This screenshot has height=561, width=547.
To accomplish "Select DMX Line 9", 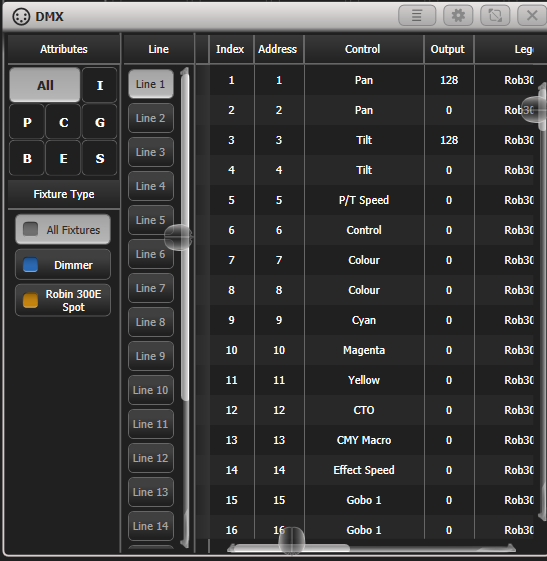I will 151,356.
